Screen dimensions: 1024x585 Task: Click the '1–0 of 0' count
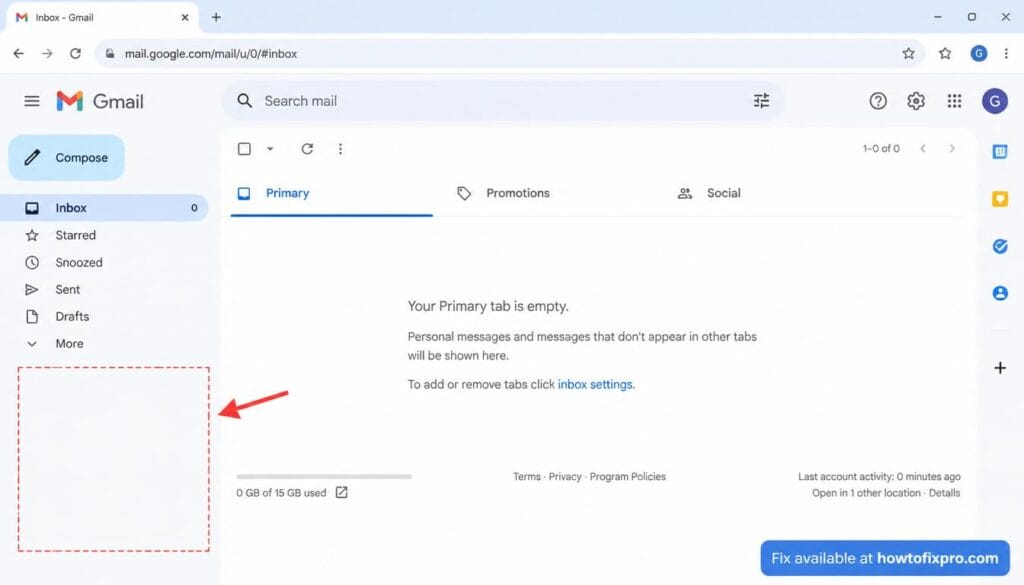coord(881,148)
